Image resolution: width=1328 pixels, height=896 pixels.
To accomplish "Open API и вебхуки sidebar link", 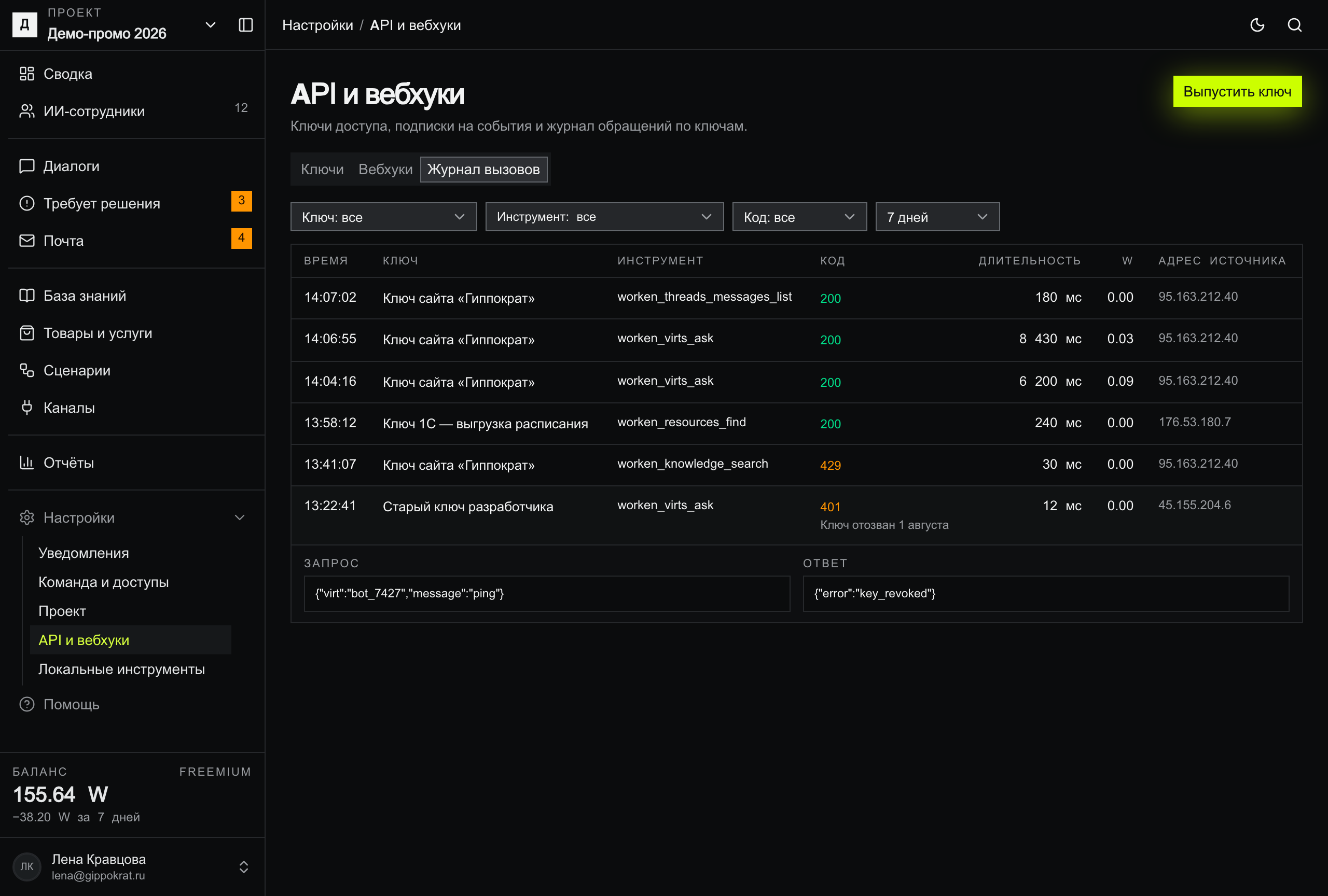I will point(130,640).
